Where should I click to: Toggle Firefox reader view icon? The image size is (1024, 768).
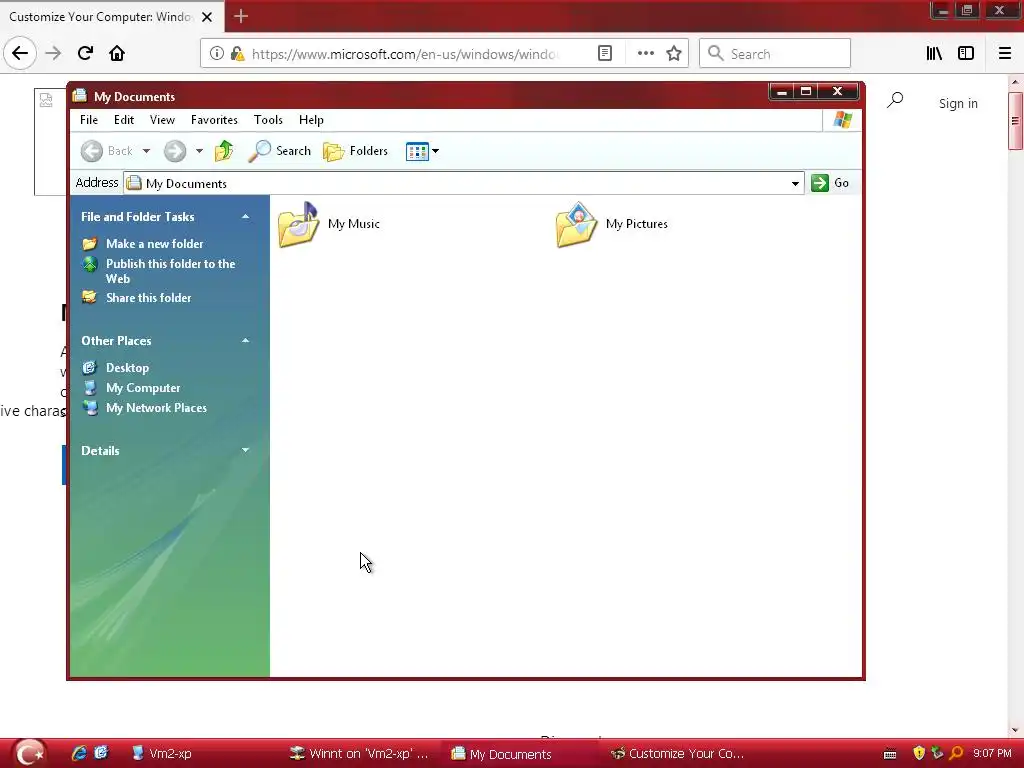point(605,54)
